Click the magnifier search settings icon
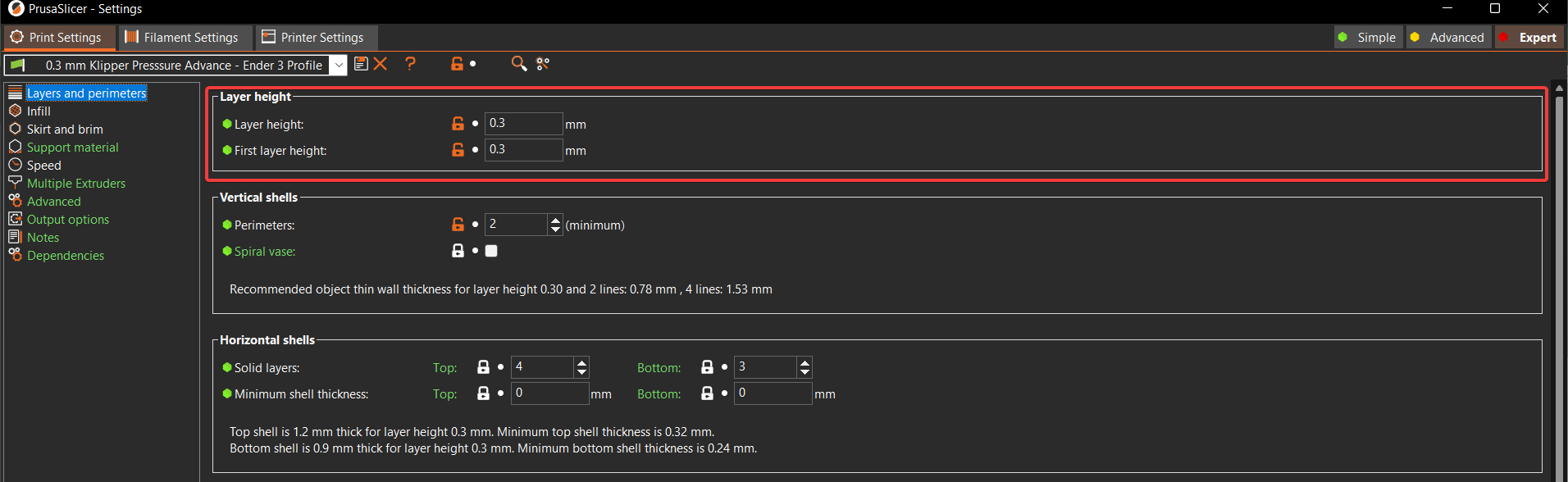The image size is (1568, 482). click(519, 64)
